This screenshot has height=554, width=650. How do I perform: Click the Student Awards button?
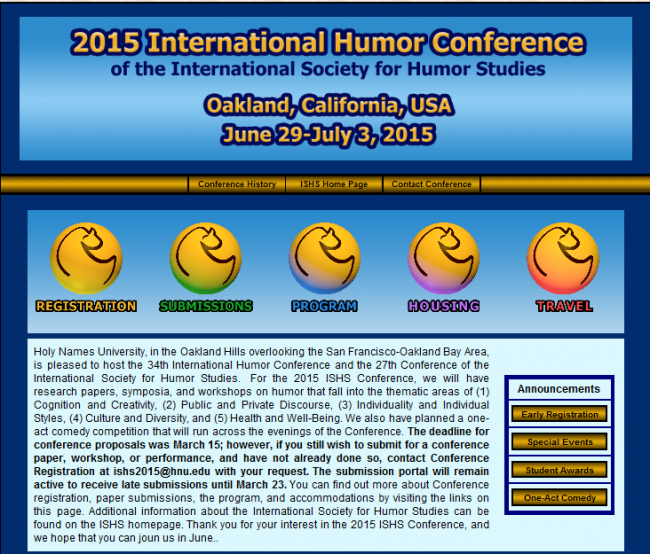pos(560,470)
